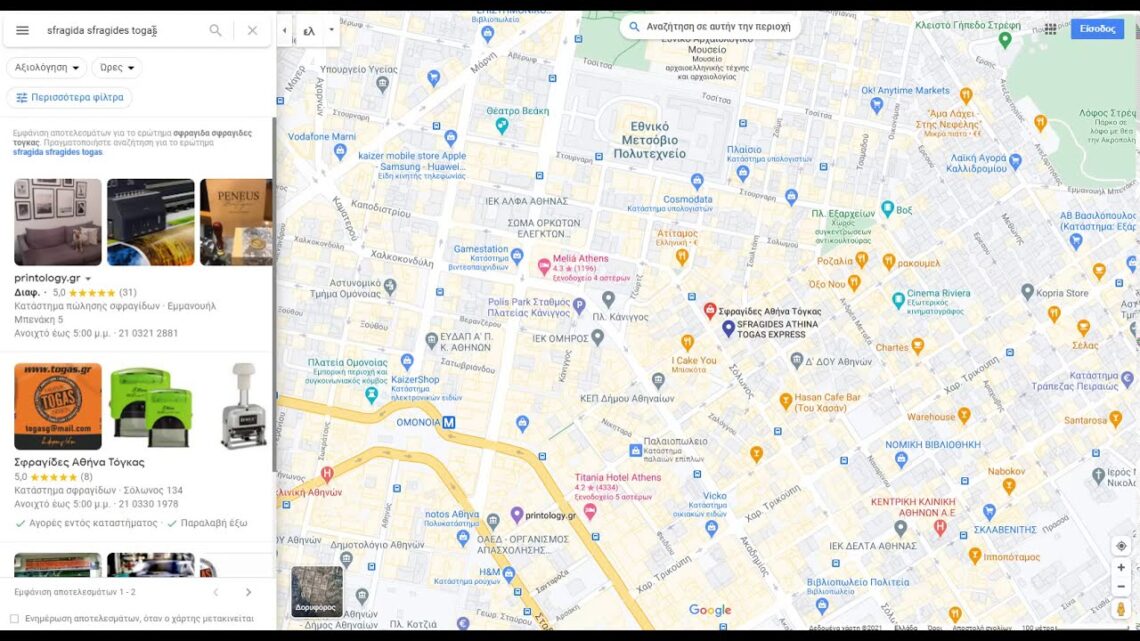The image size is (1140, 641).
Task: Click Cosmodata store marker
Action: point(697,180)
